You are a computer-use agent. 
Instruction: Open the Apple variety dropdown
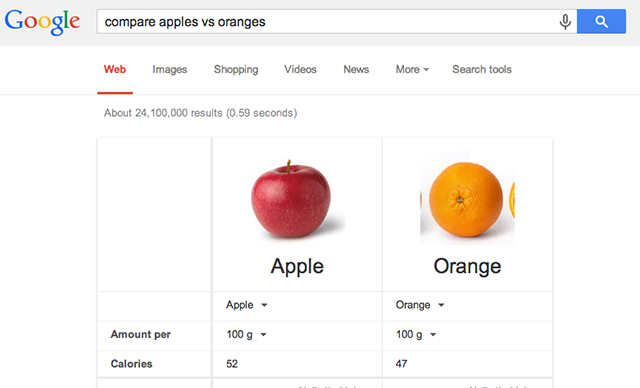click(x=247, y=305)
